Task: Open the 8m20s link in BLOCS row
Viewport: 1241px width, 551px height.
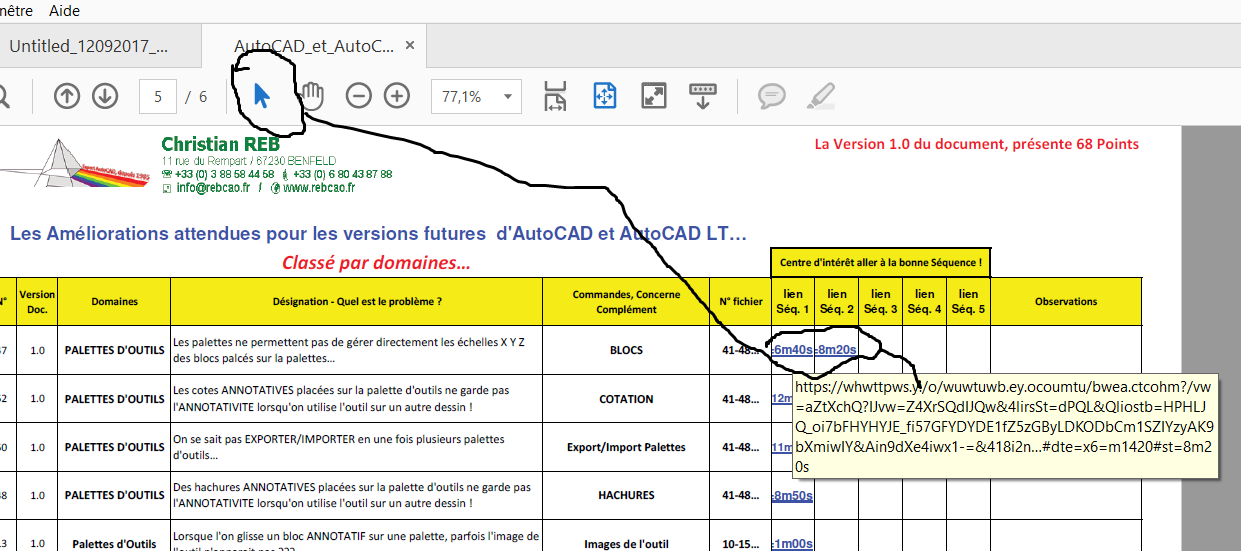Action: click(836, 350)
